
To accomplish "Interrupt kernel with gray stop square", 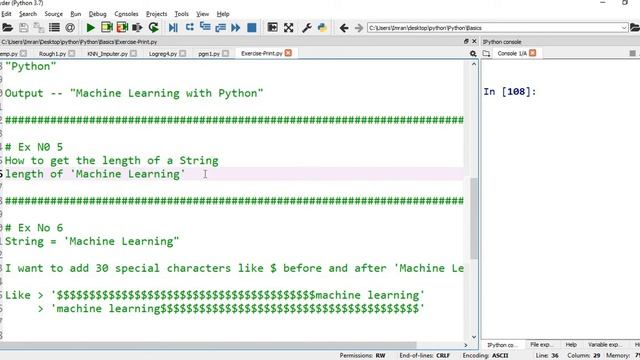I will (632, 53).
